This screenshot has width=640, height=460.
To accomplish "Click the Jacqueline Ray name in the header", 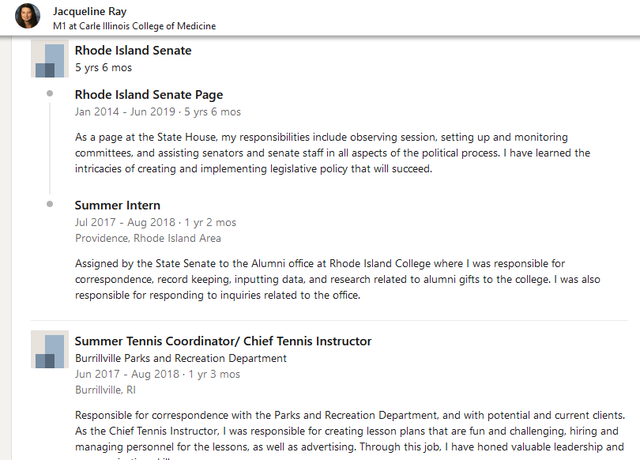I will pos(89,11).
